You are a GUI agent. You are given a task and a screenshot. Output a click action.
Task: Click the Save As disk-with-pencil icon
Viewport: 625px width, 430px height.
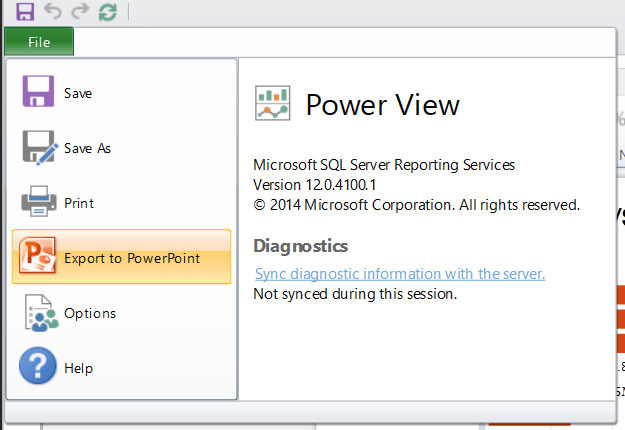click(40, 148)
